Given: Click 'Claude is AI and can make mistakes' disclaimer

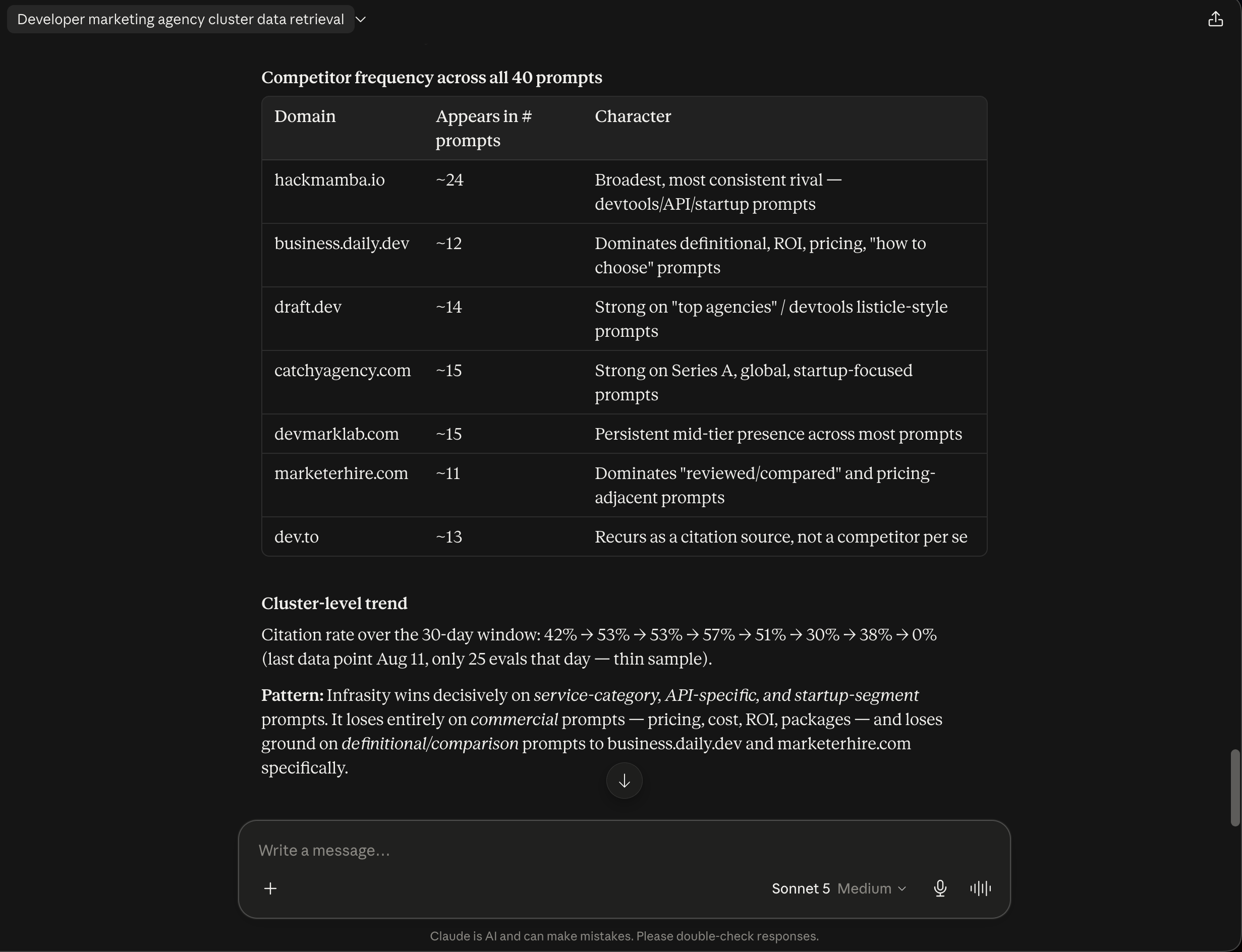Looking at the screenshot, I should coord(624,936).
